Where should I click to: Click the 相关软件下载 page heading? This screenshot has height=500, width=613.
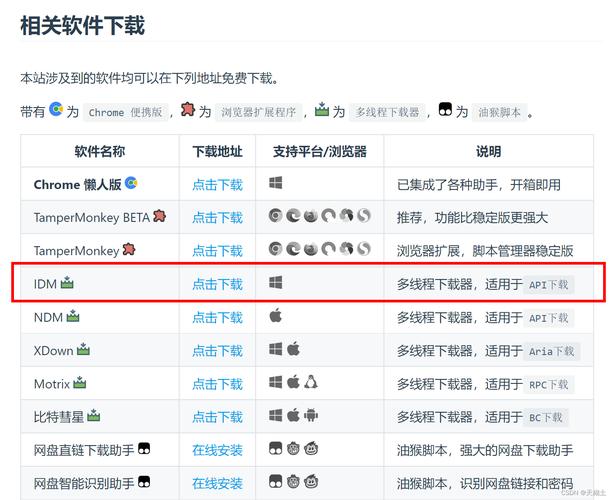82,25
